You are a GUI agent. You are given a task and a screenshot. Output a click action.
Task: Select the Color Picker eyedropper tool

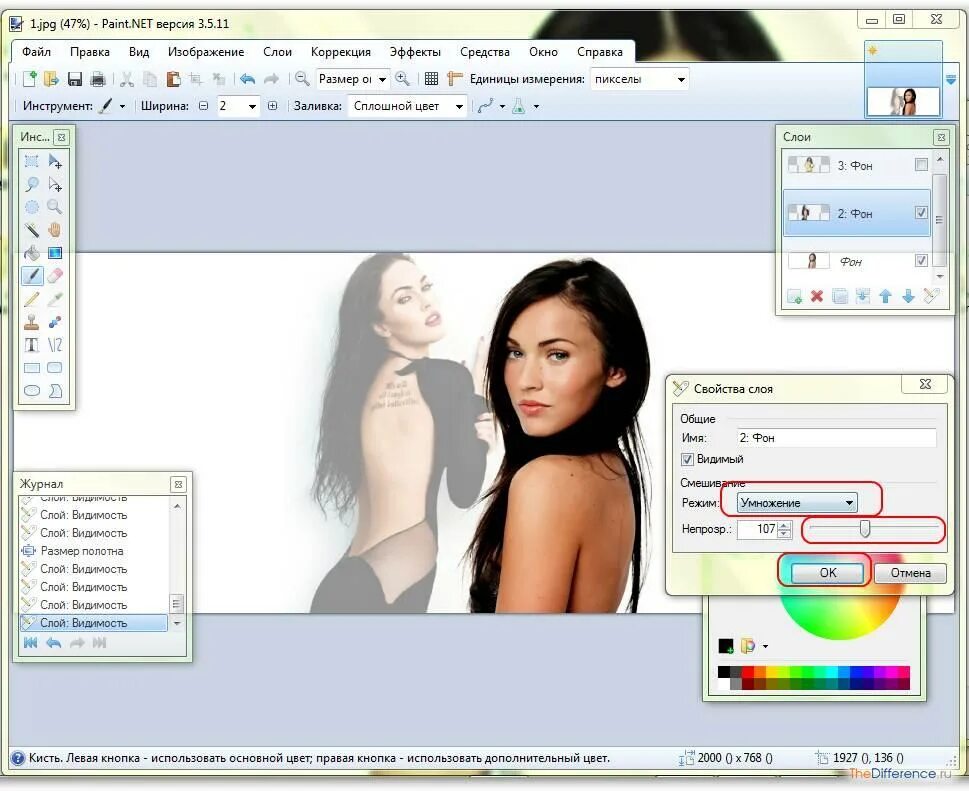(55, 299)
